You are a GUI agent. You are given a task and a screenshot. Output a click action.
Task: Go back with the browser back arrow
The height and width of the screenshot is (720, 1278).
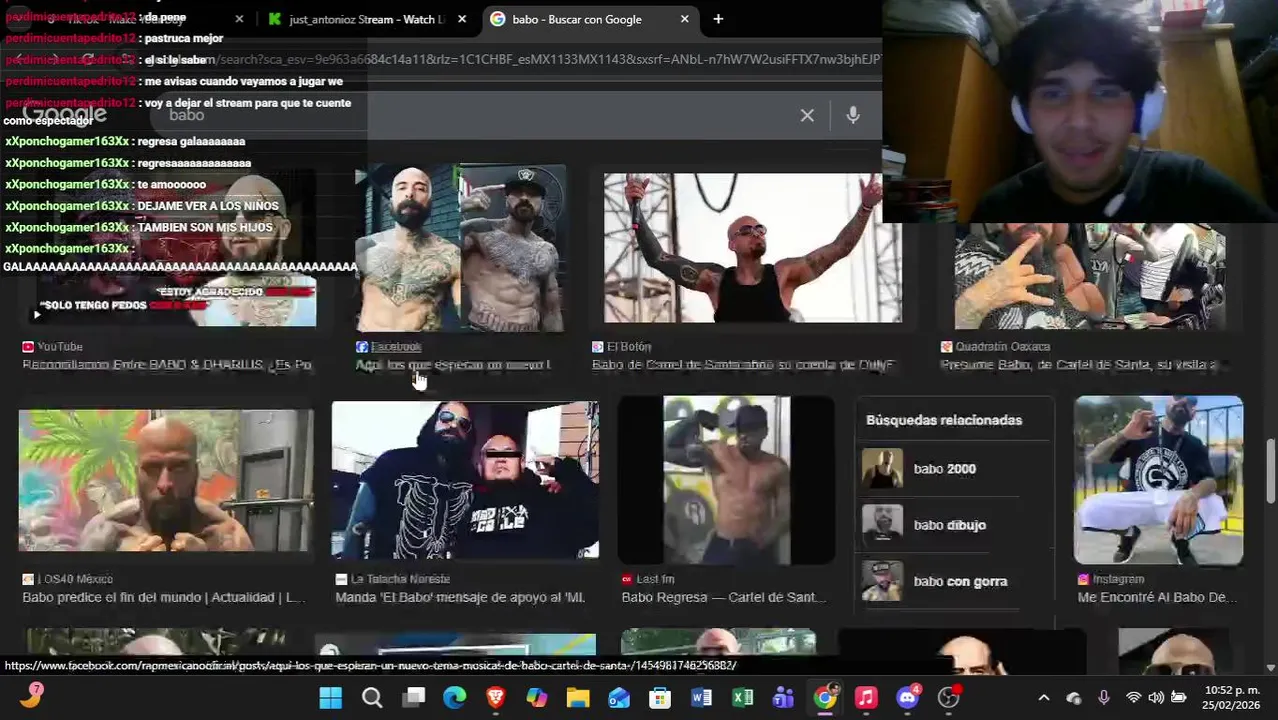tap(18, 59)
